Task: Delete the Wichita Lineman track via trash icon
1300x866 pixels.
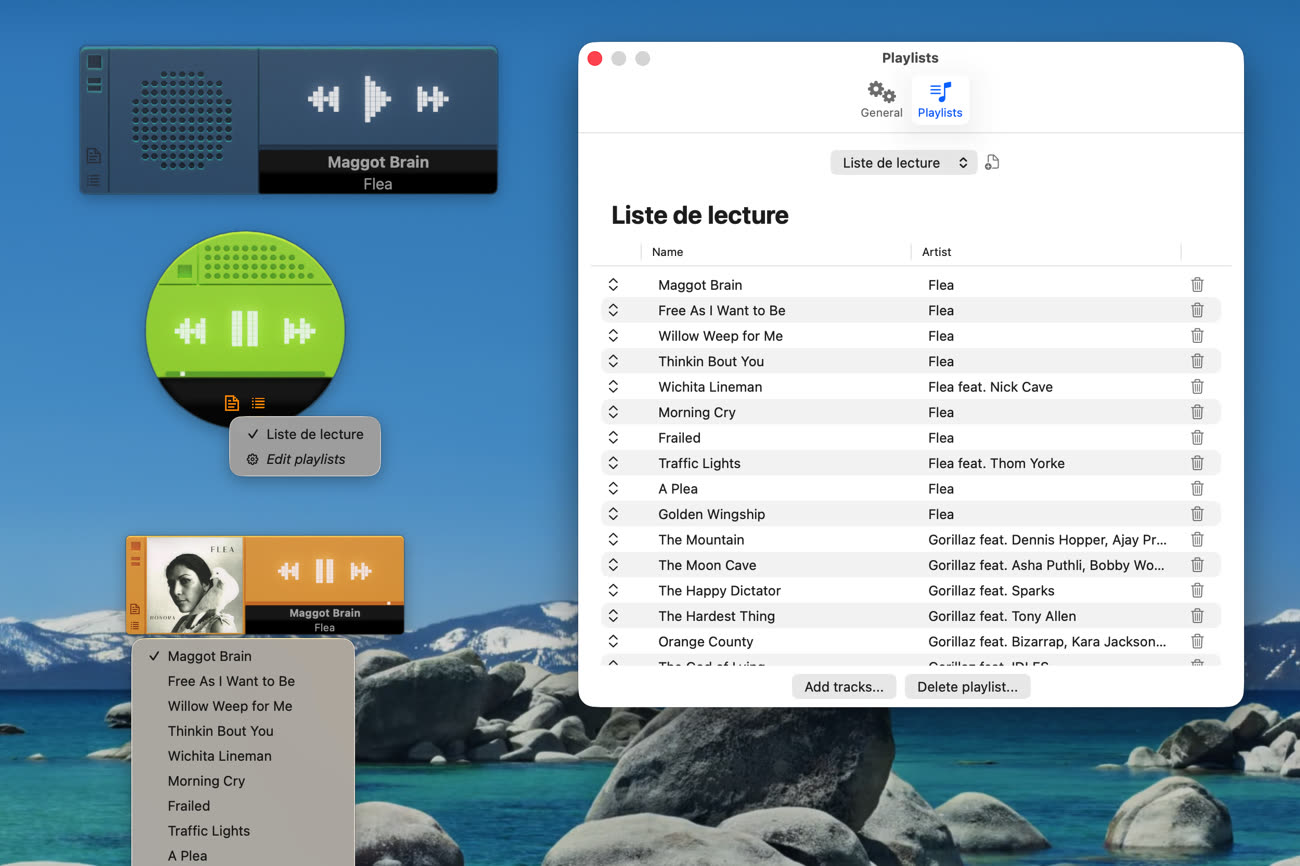Action: point(1197,387)
